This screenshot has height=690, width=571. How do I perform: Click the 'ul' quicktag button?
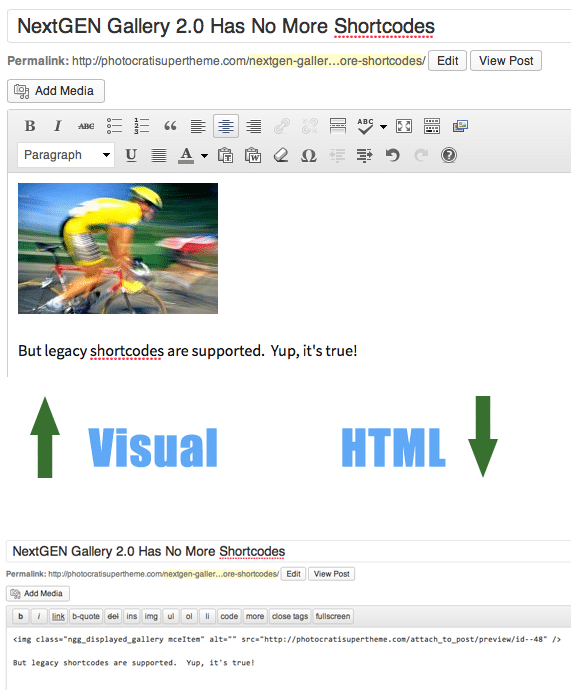pyautogui.click(x=171, y=617)
